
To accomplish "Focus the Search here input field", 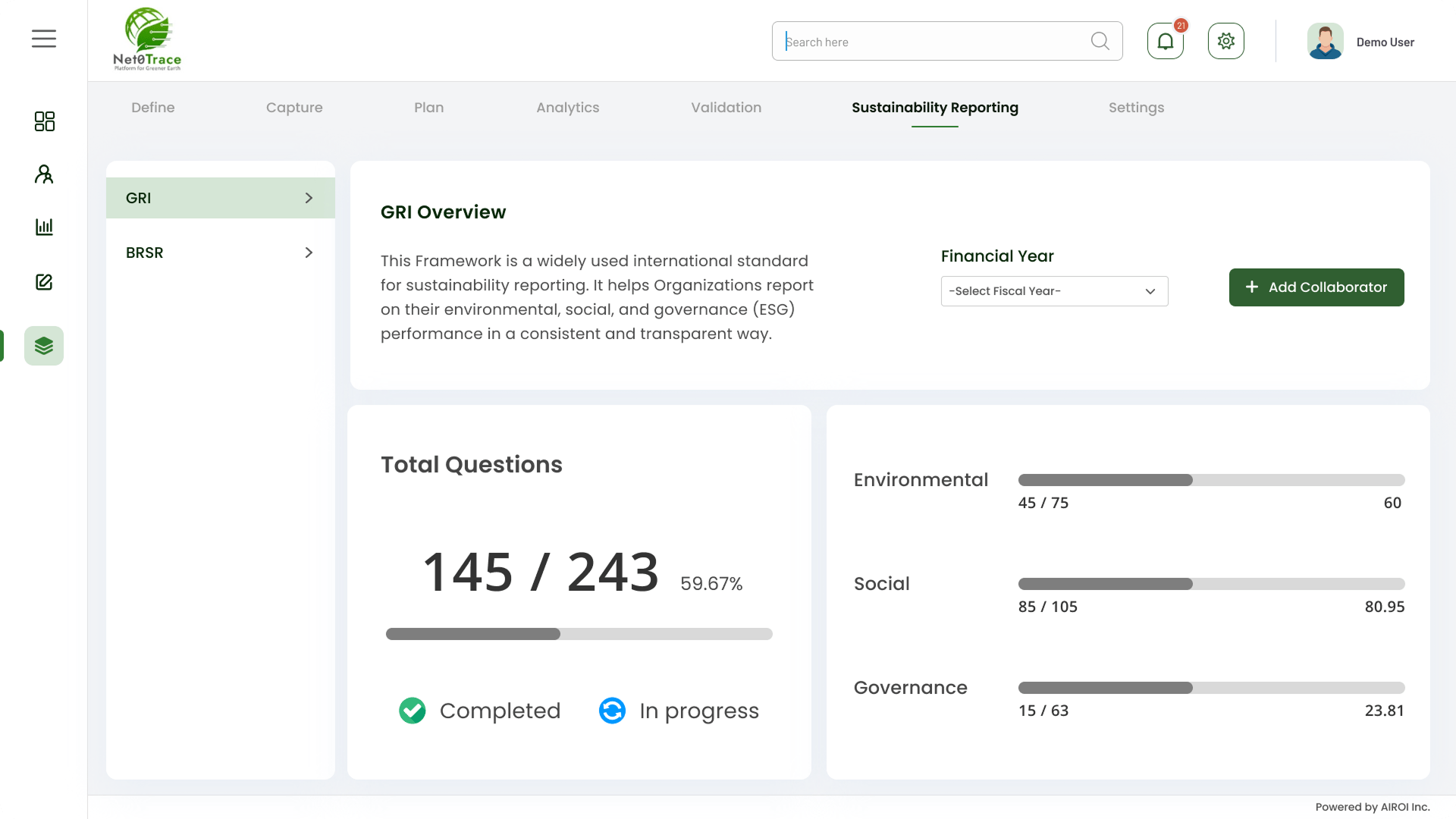I will [947, 41].
